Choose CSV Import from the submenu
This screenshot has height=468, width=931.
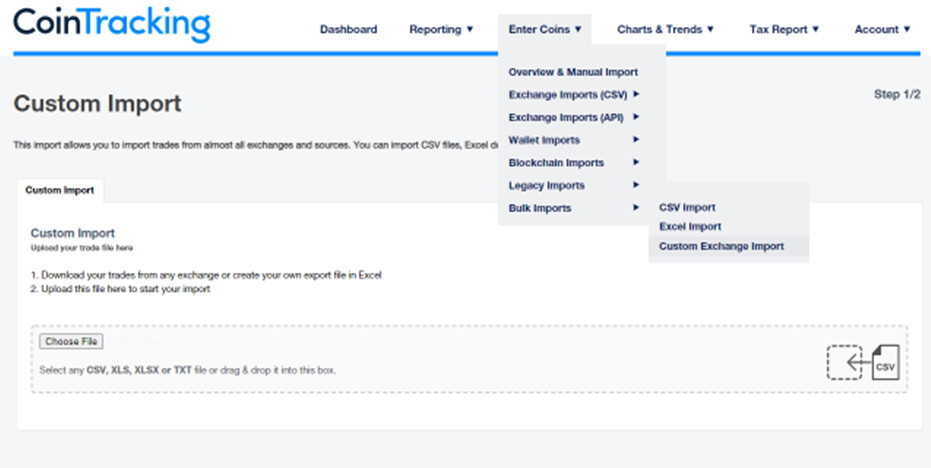coord(687,207)
